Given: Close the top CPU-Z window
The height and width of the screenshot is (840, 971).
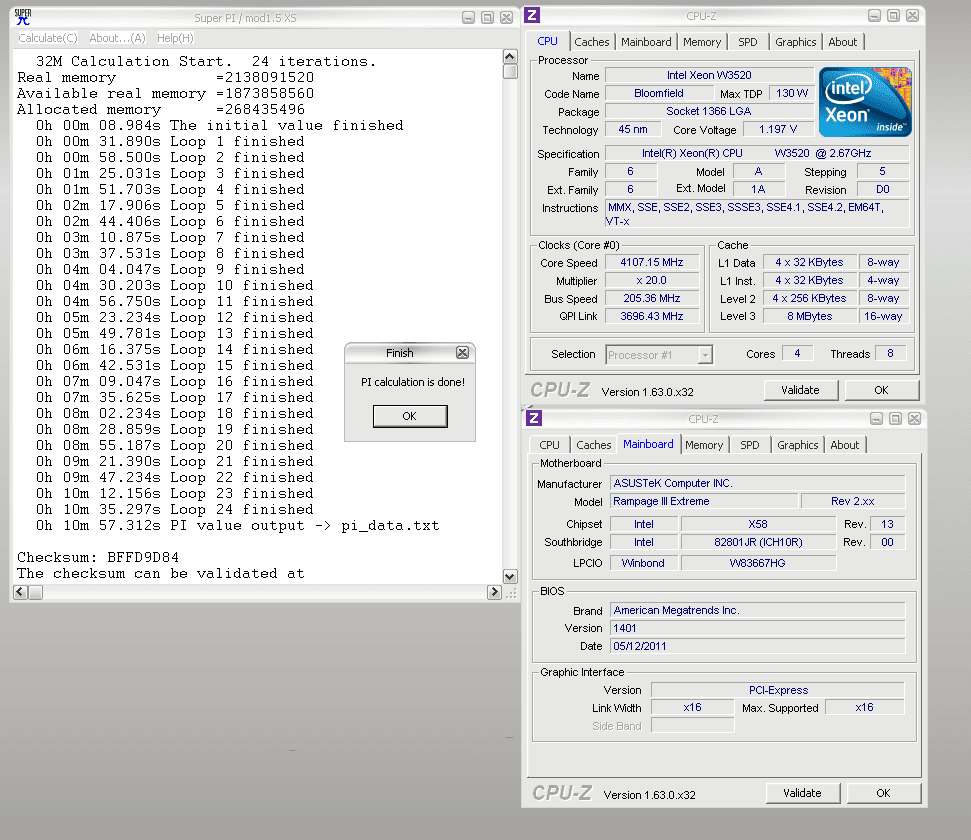Looking at the screenshot, I should point(912,15).
